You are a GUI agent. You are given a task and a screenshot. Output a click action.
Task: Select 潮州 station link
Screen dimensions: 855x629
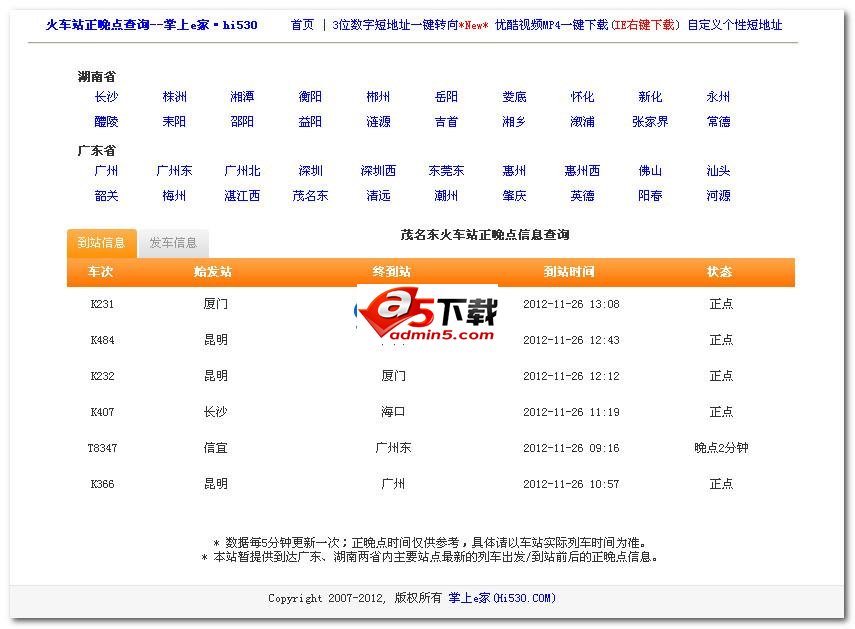[x=446, y=196]
